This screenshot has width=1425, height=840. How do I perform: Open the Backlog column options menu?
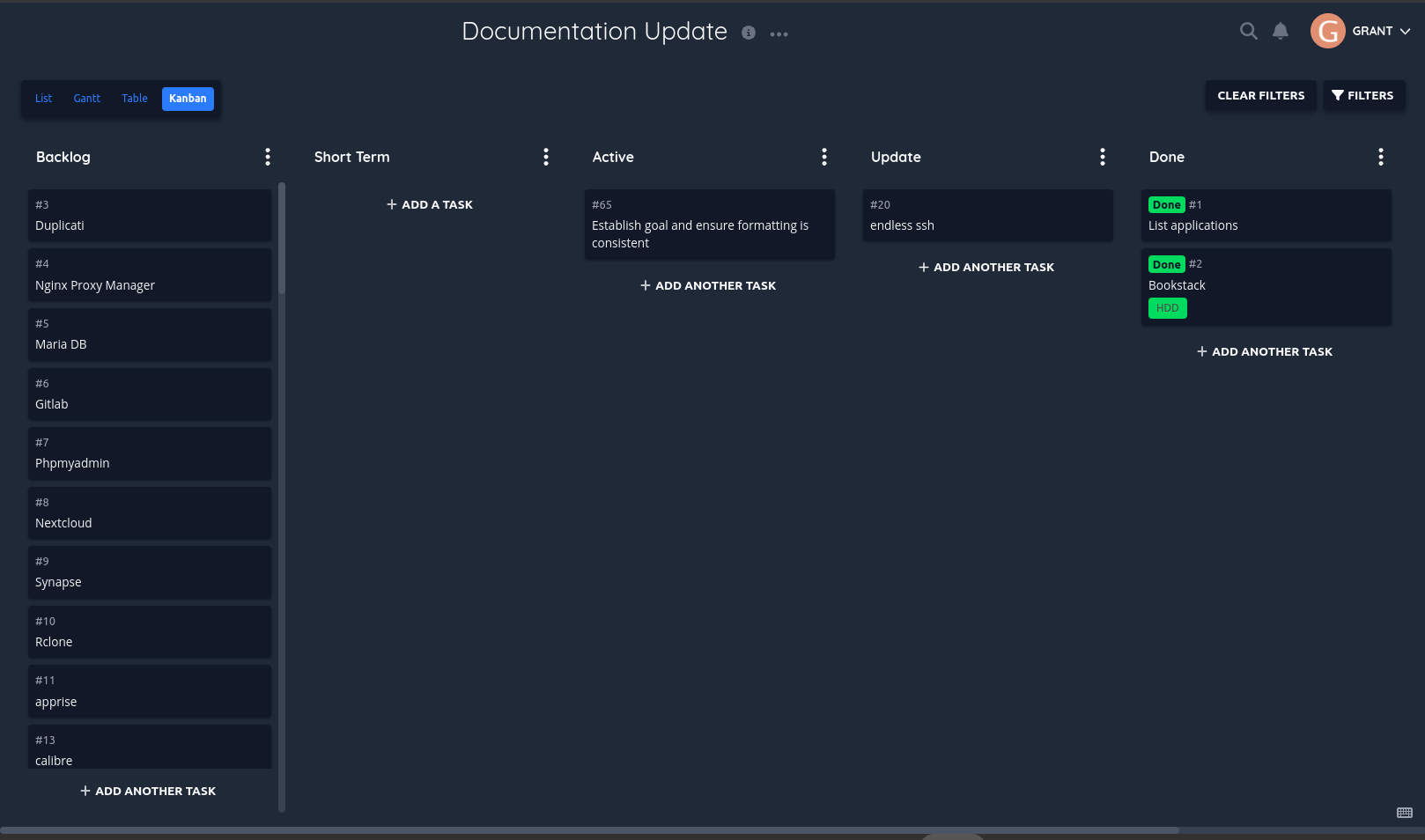pyautogui.click(x=268, y=157)
